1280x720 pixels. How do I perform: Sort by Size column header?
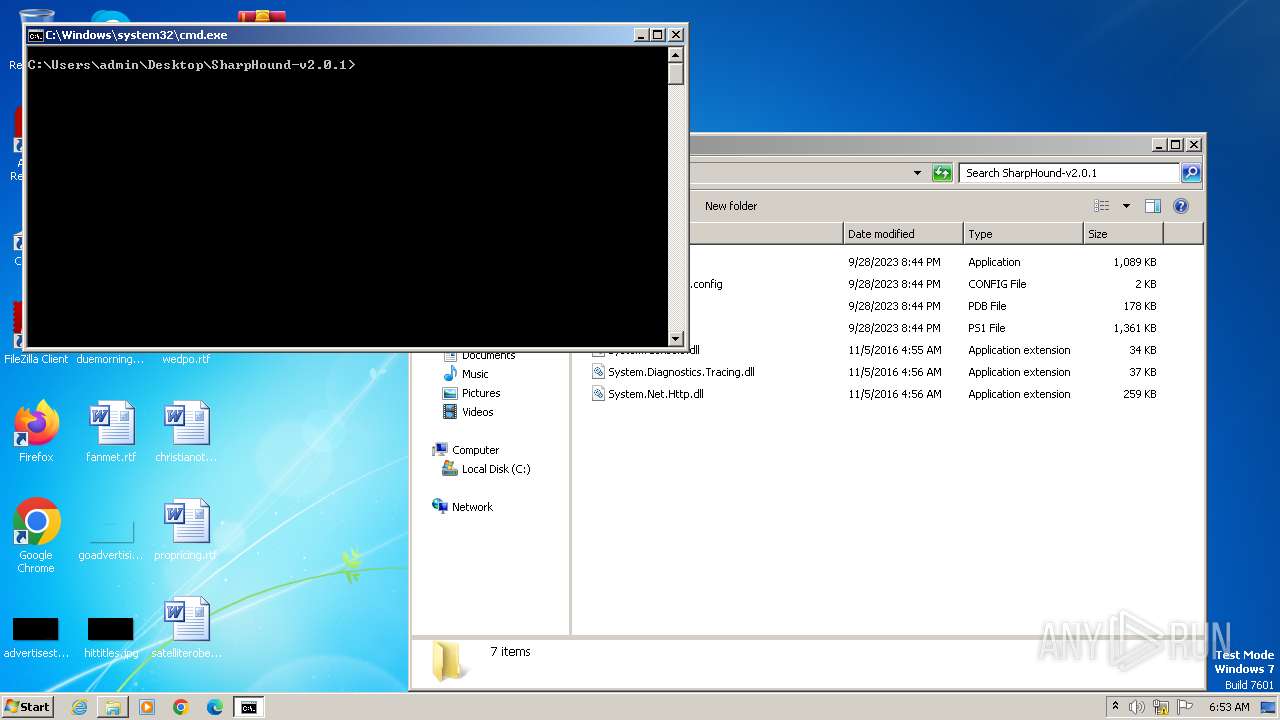pyautogui.click(x=1123, y=234)
